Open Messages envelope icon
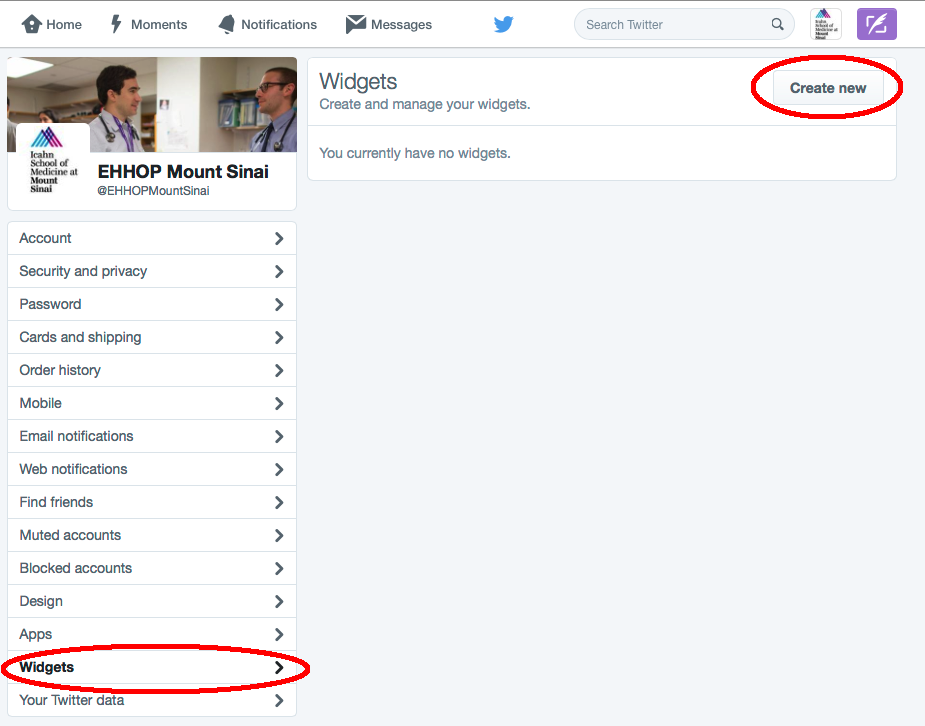Viewport: 925px width, 726px height. click(x=355, y=24)
